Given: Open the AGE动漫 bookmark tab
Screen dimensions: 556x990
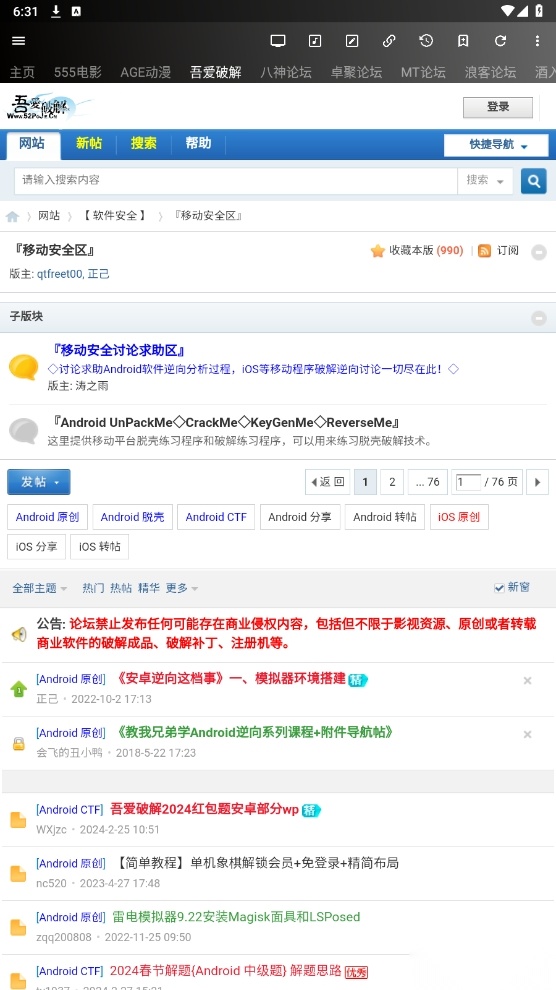Looking at the screenshot, I should click(x=146, y=72).
